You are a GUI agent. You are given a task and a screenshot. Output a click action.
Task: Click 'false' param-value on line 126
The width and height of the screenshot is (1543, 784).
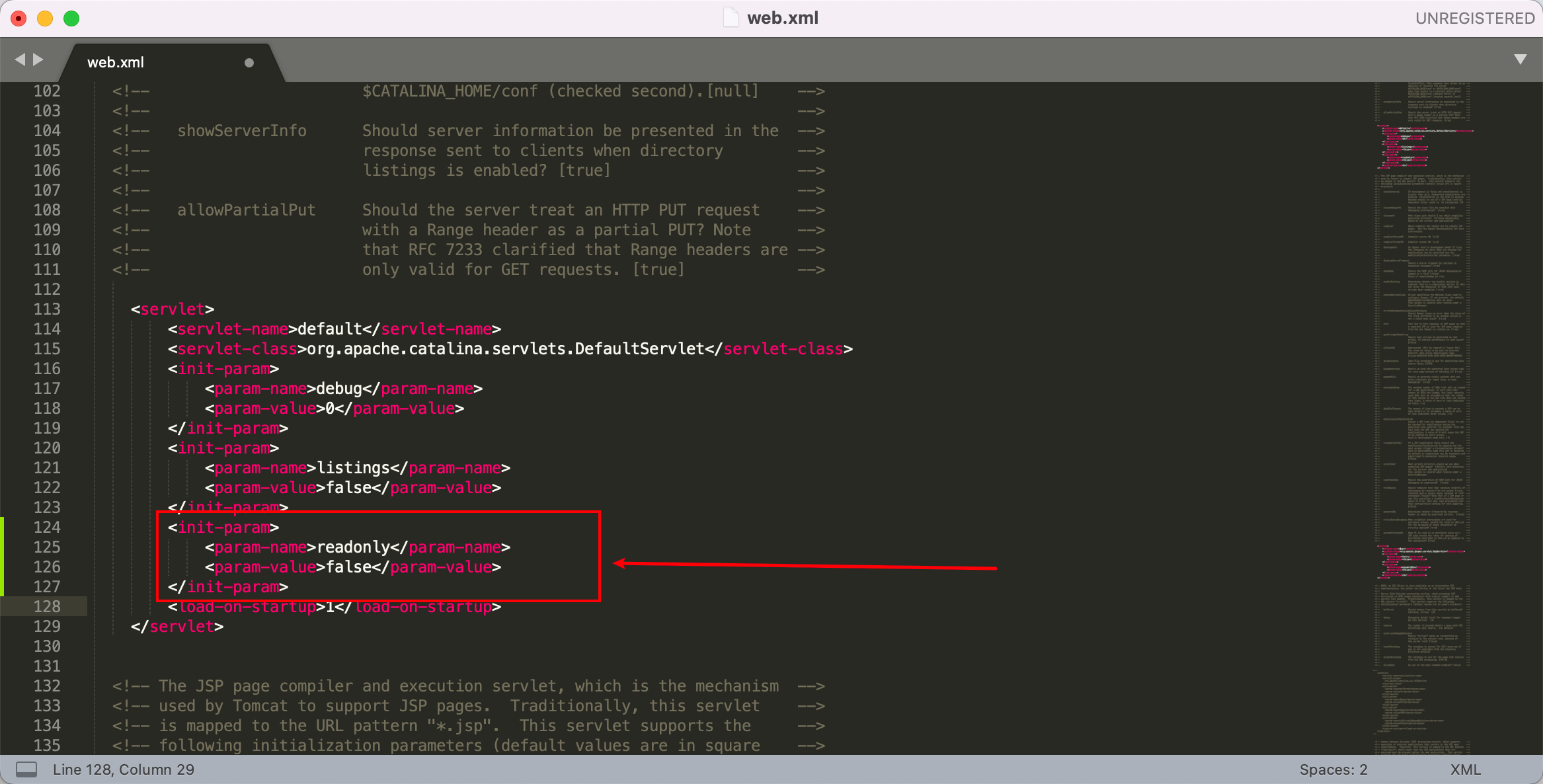tap(348, 567)
